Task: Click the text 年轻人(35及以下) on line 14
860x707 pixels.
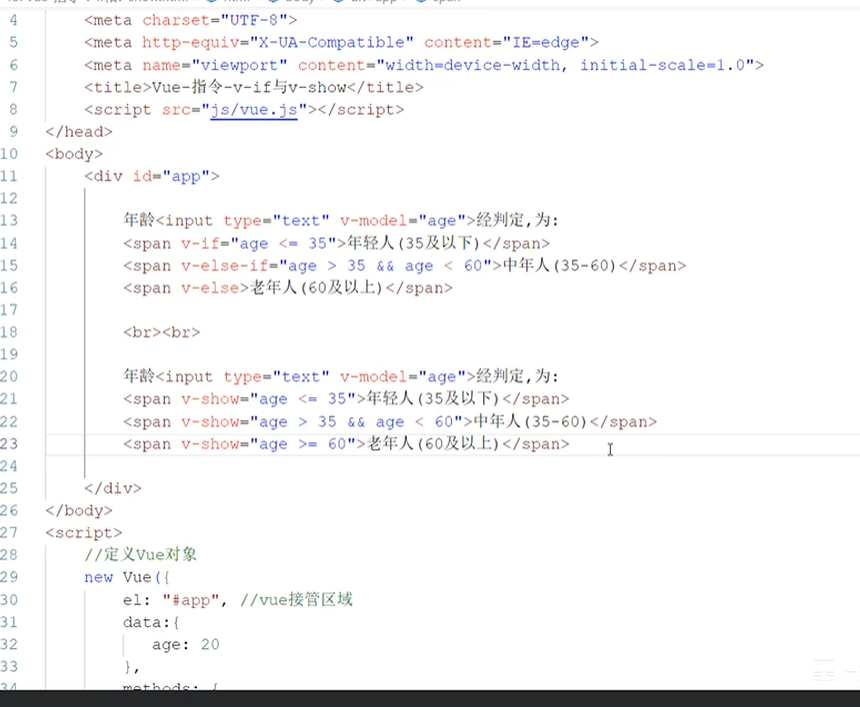Action: 414,243
